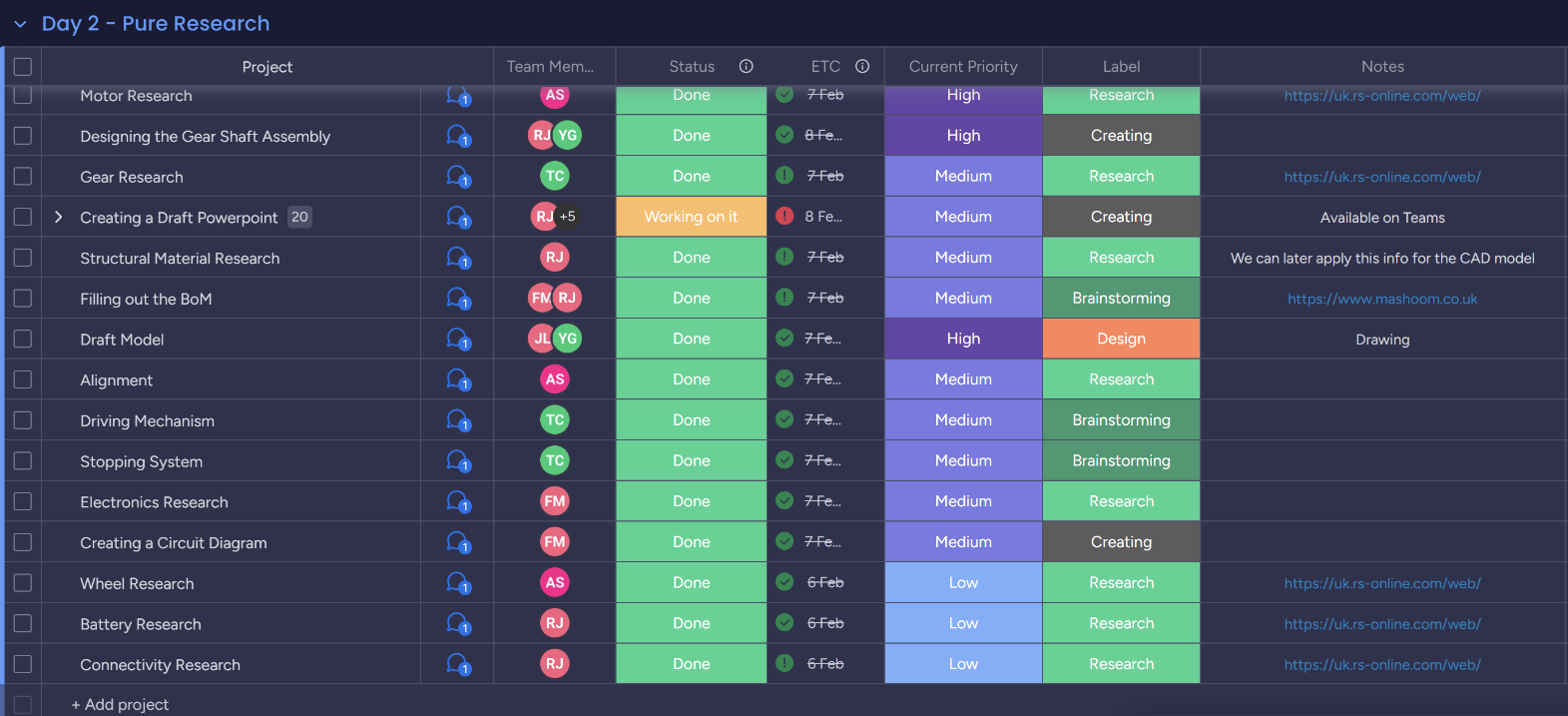
Task: Check the Creating a Draft Powerpoint row checkbox
Action: tap(23, 217)
